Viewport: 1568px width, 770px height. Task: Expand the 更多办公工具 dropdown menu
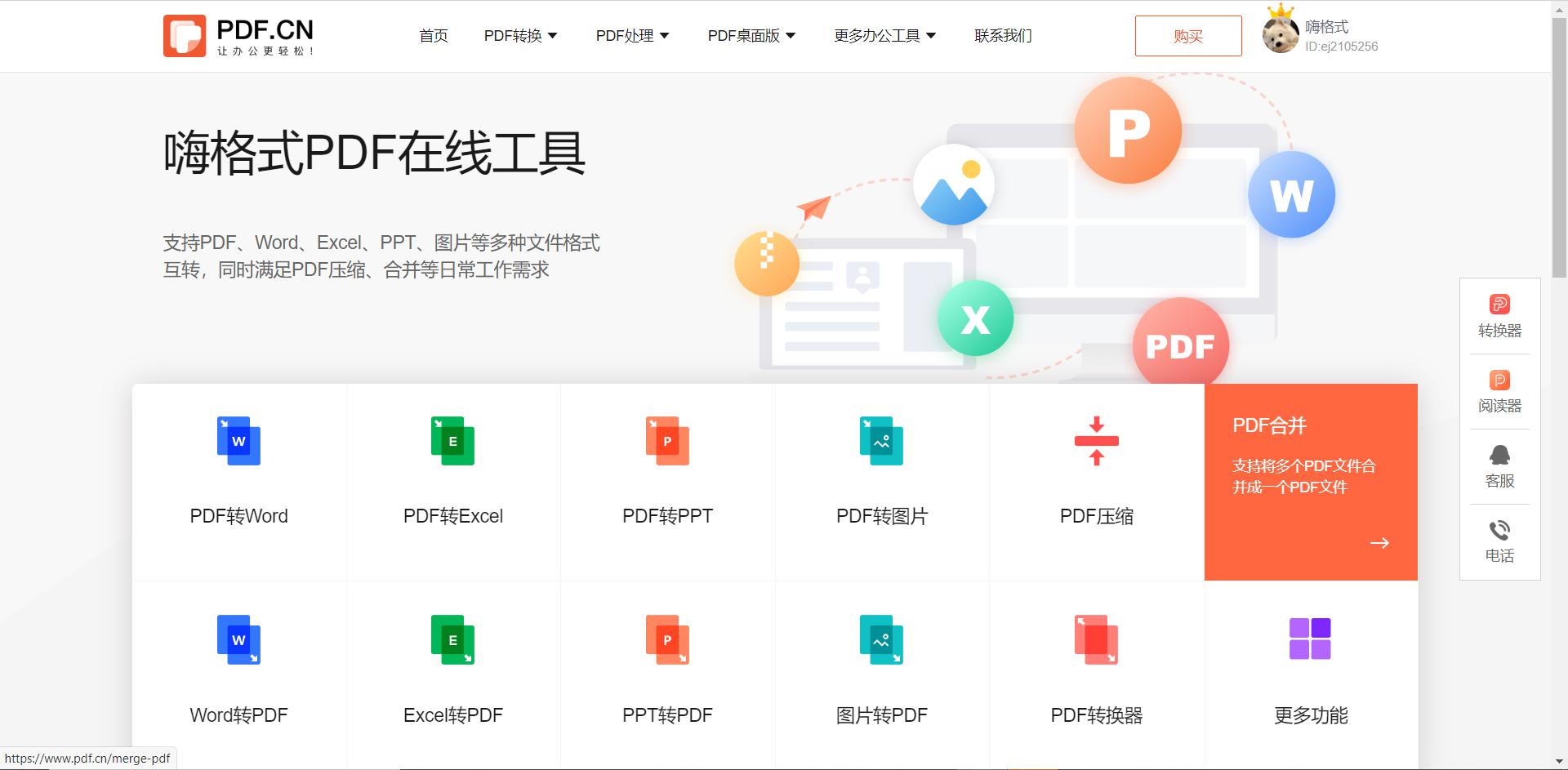click(x=884, y=36)
